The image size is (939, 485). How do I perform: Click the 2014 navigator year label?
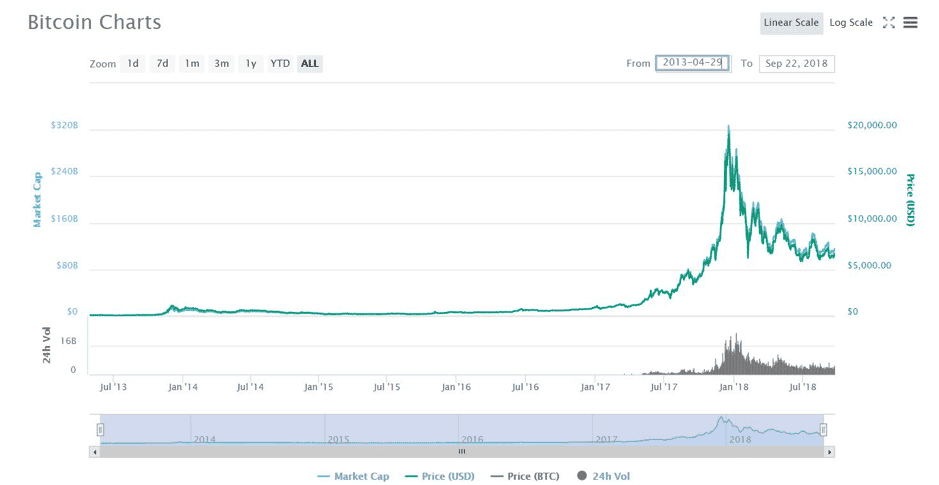[x=204, y=439]
